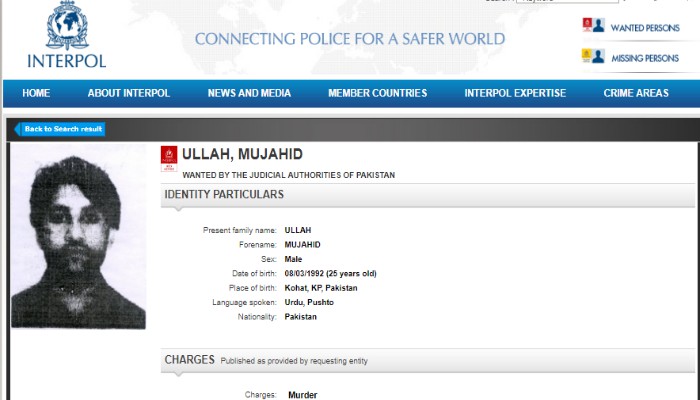The image size is (700, 400).
Task: Click the blue person icon beside Wanted Persons
Action: [x=599, y=25]
